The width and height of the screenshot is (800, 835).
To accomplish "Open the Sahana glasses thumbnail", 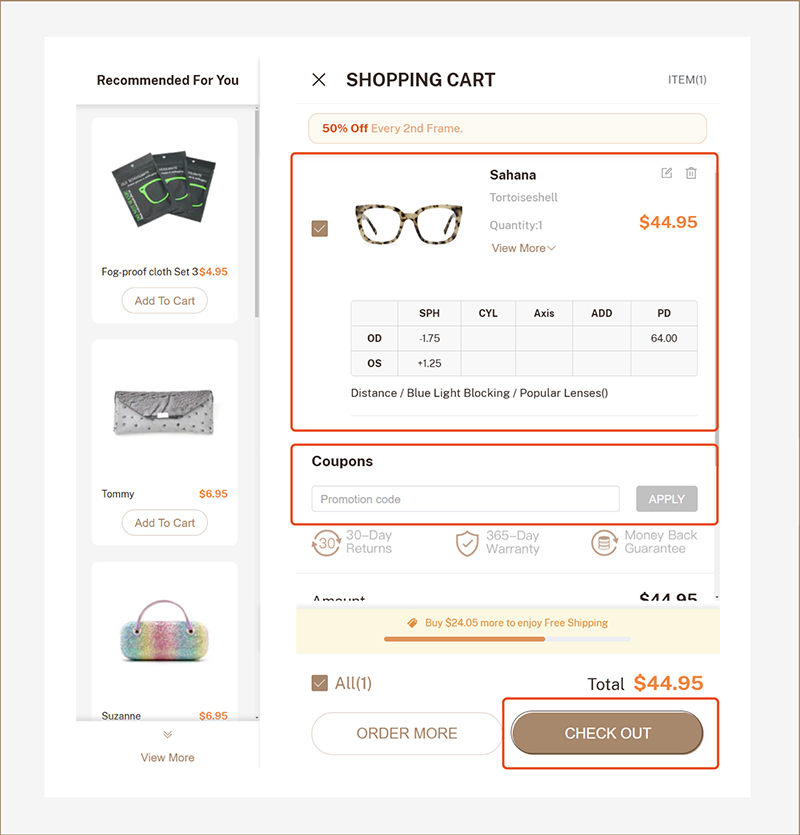I will [409, 224].
